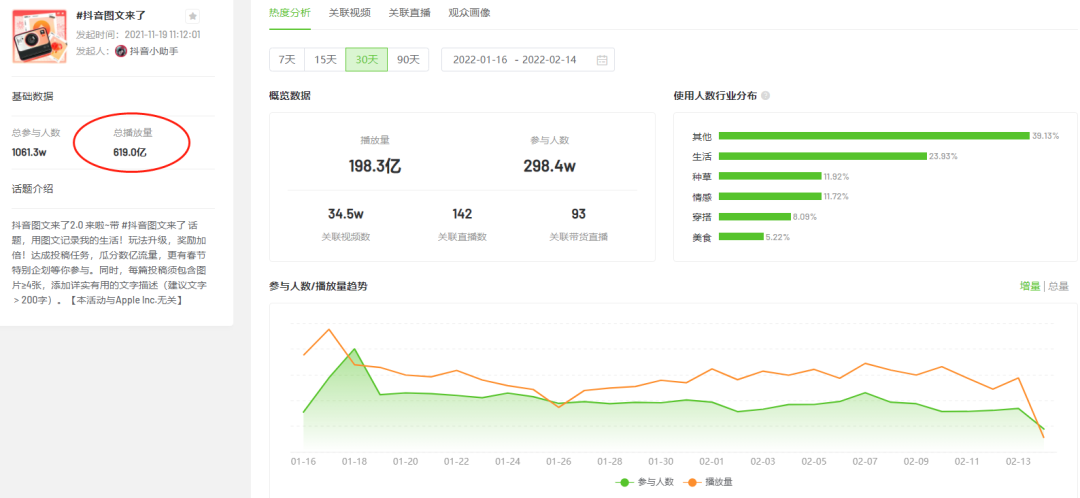This screenshot has width=1080, height=498.
Task: Click end date 2022-02-14 field
Action: 549,60
